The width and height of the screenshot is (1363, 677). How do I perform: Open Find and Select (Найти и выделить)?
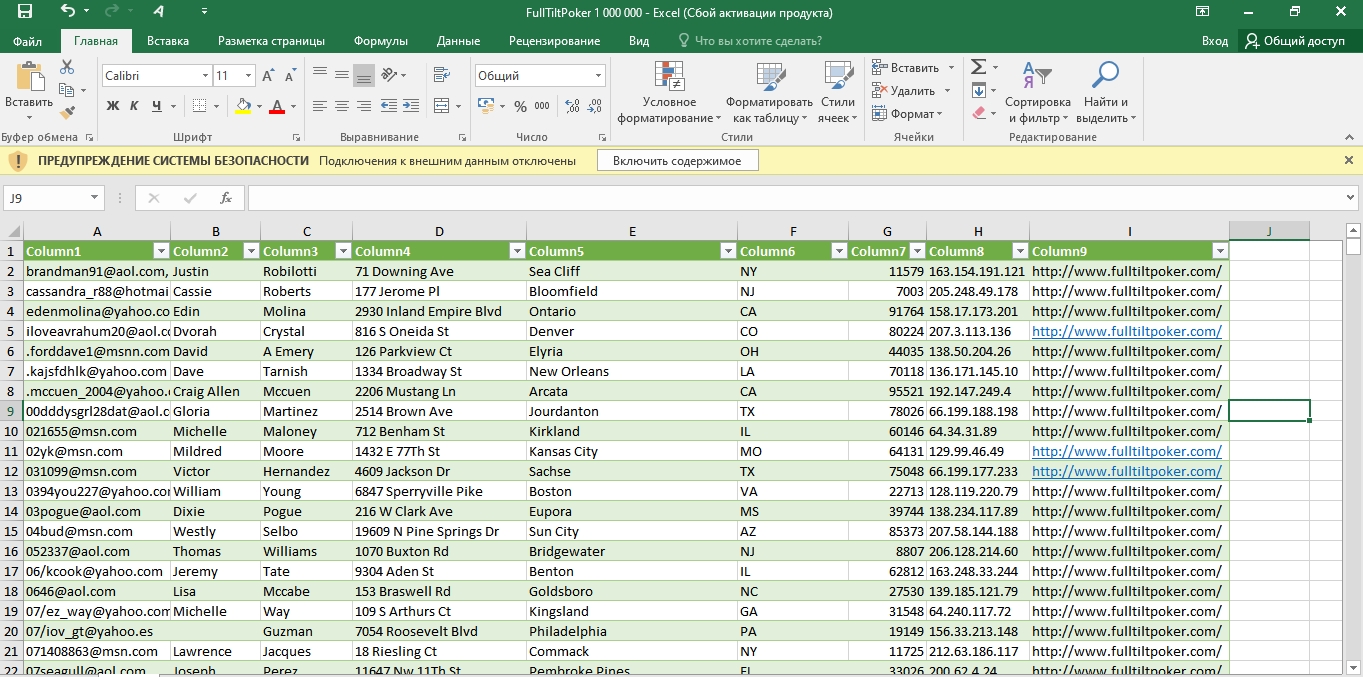tap(1104, 92)
